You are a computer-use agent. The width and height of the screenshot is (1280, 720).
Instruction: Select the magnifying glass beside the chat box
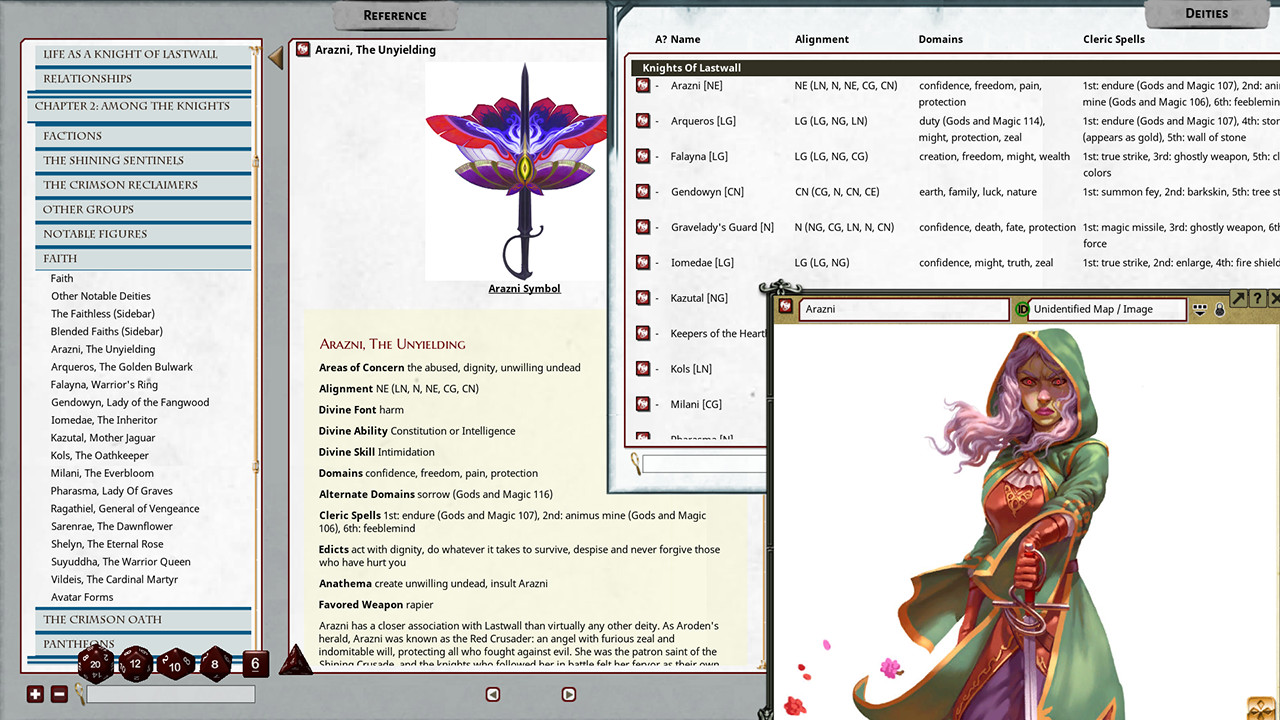[x=81, y=694]
